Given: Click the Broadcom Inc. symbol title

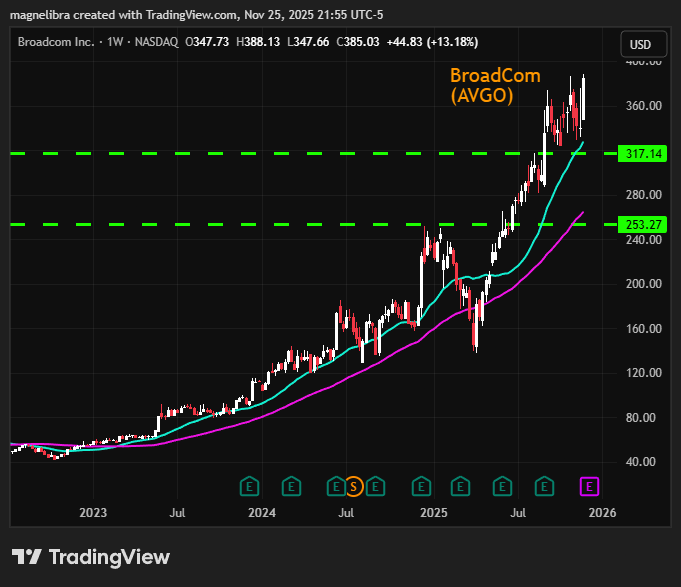Looking at the screenshot, I should 56,42.
